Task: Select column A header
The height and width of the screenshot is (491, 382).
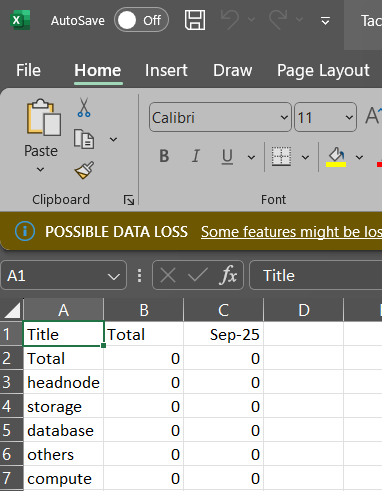Action: tap(63, 310)
